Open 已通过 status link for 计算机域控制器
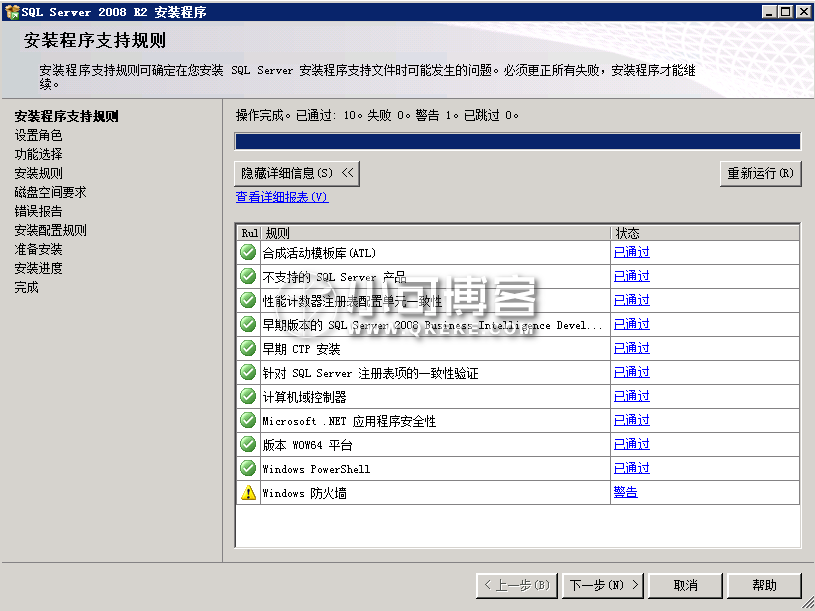The image size is (815, 611). click(x=632, y=396)
